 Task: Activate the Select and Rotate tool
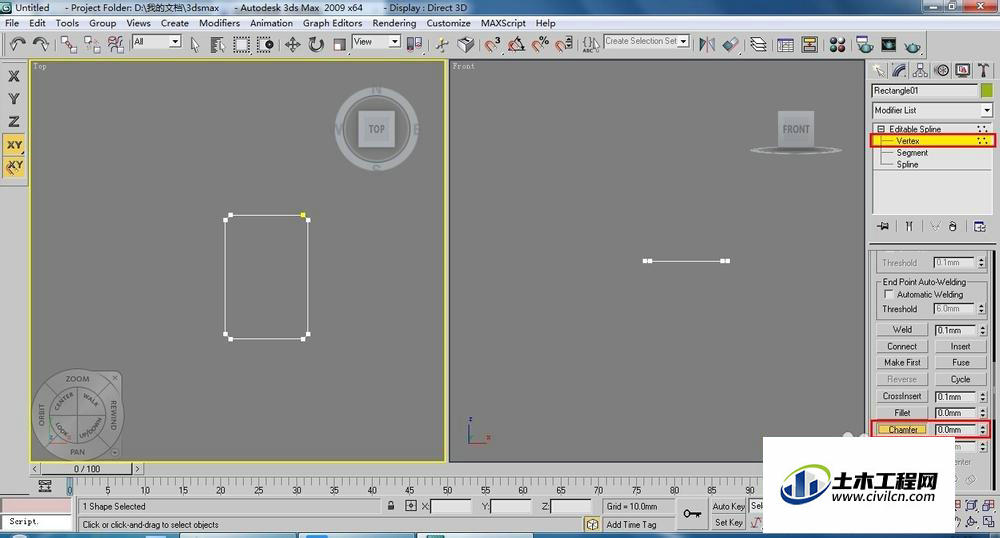pyautogui.click(x=316, y=45)
